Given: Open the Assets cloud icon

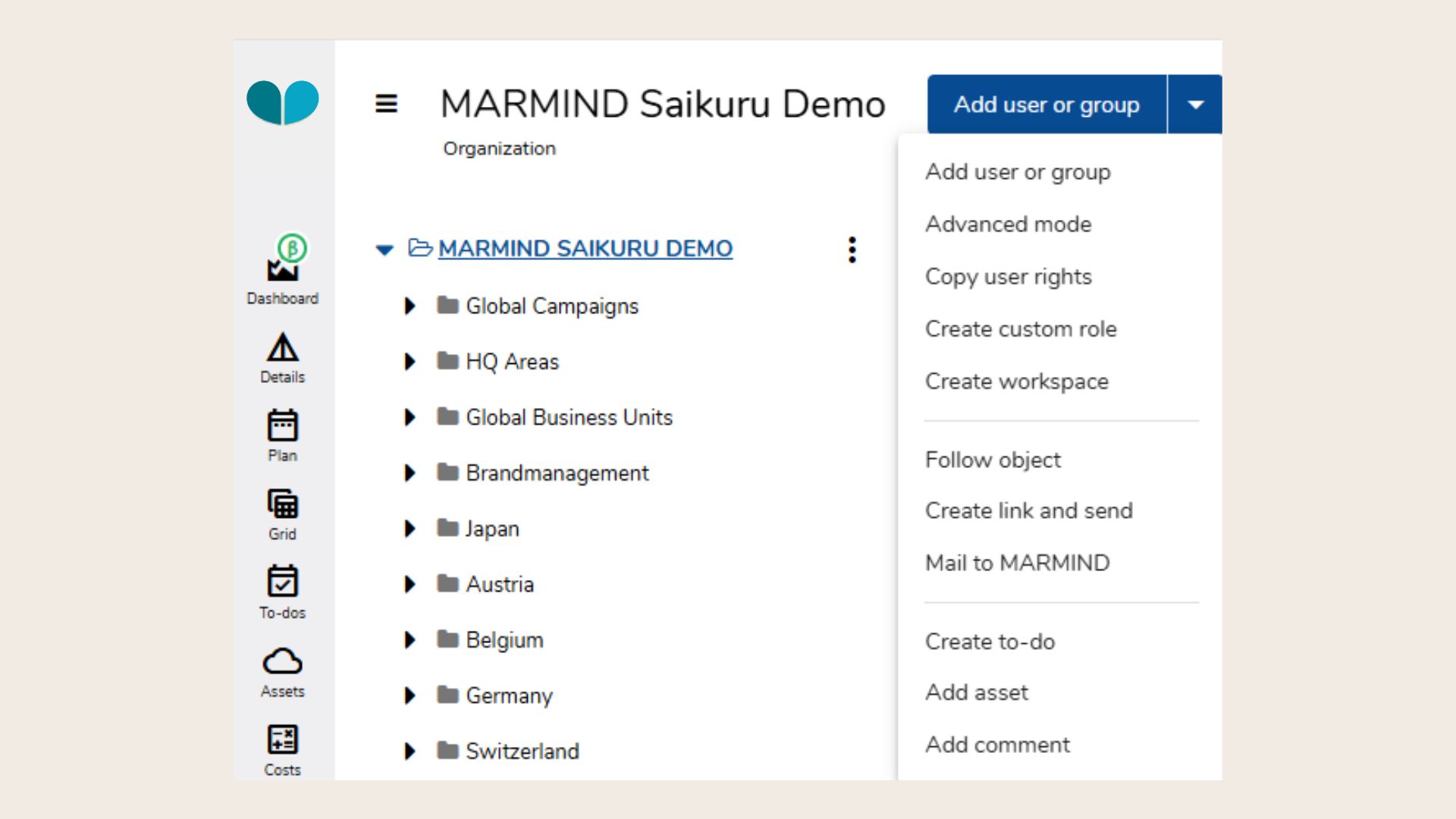Looking at the screenshot, I should (282, 661).
